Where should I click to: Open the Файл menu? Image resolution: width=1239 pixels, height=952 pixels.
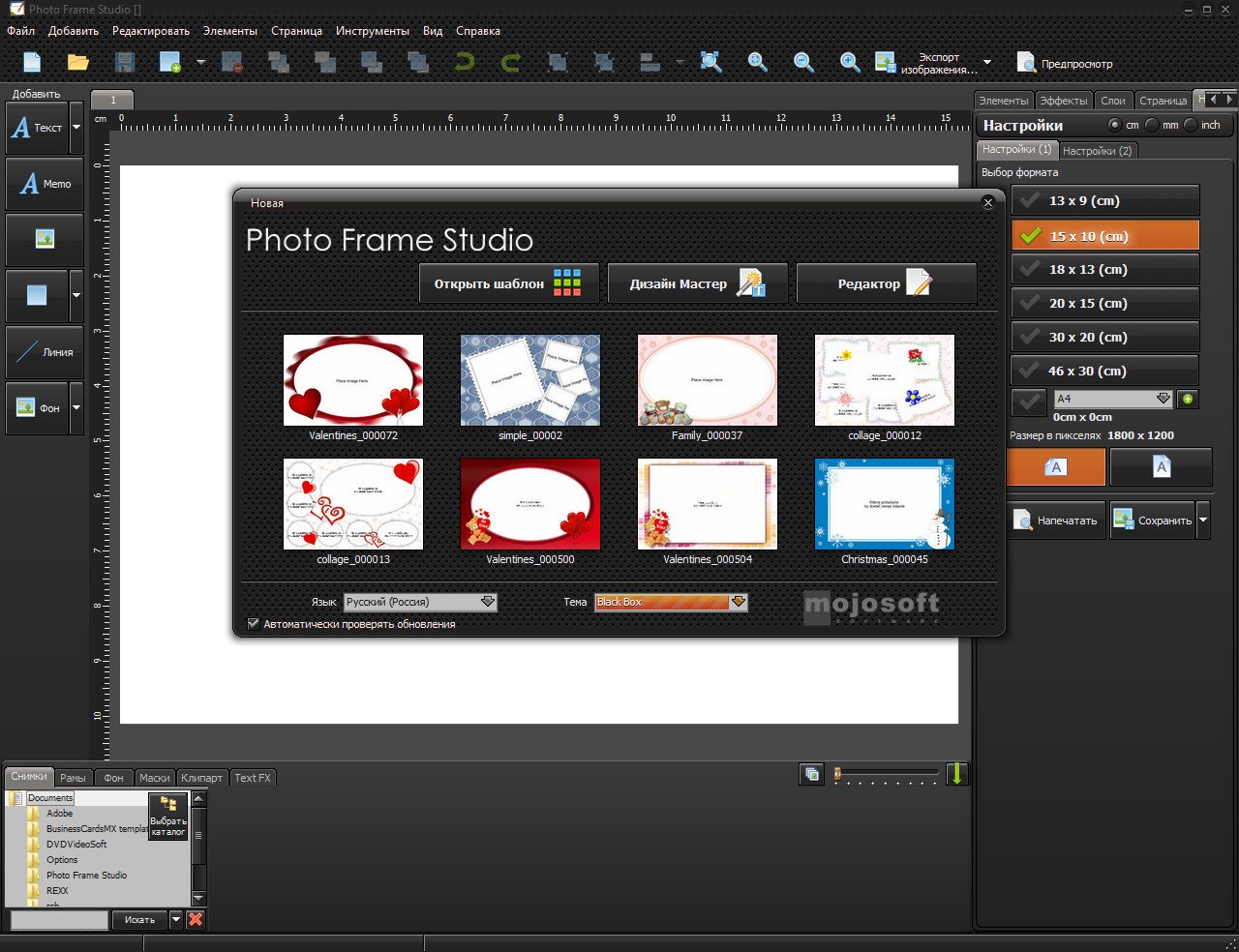[x=20, y=31]
